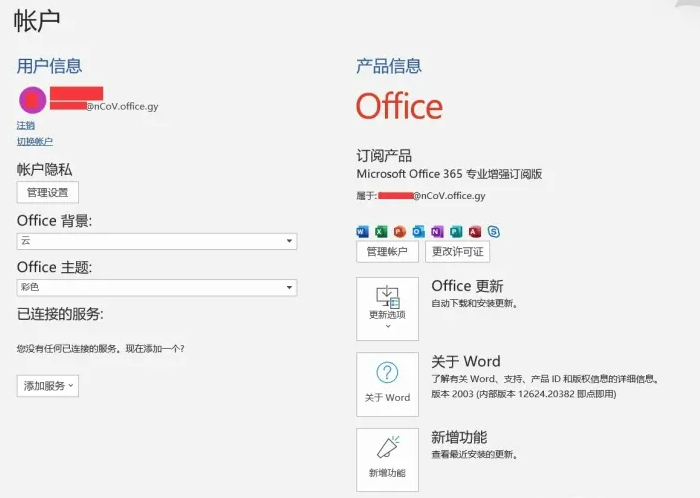
Task: Click the large red Office logo
Action: coord(400,106)
